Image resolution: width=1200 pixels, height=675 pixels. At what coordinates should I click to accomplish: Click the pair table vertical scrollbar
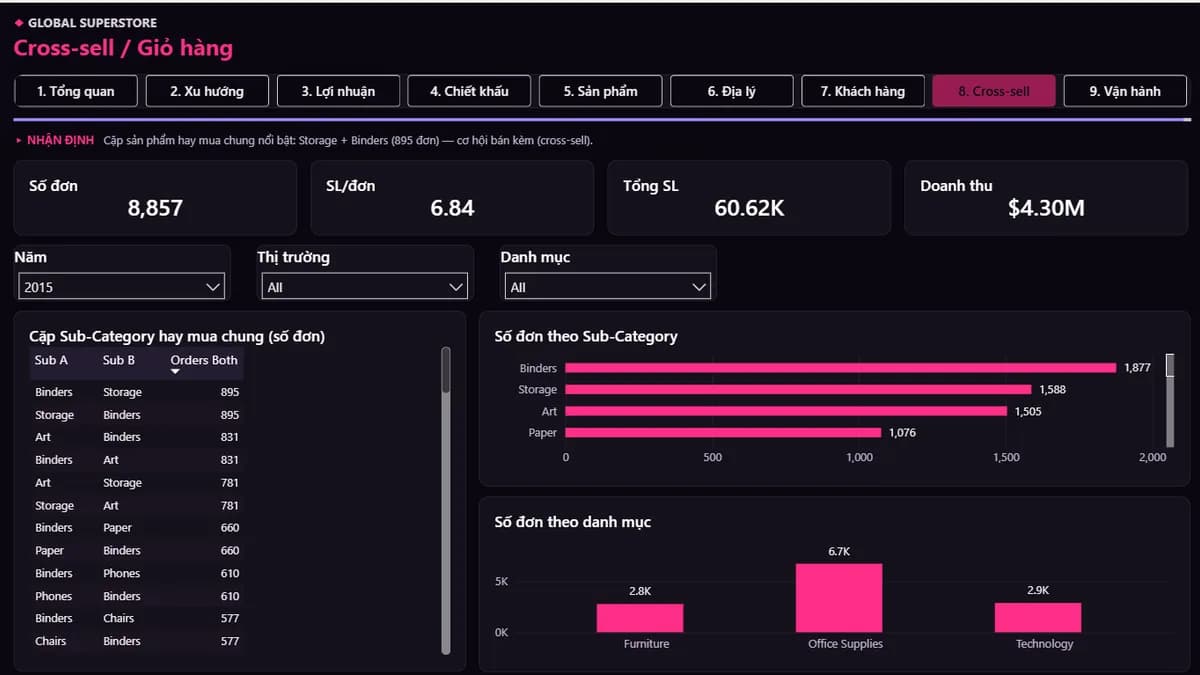pyautogui.click(x=446, y=500)
